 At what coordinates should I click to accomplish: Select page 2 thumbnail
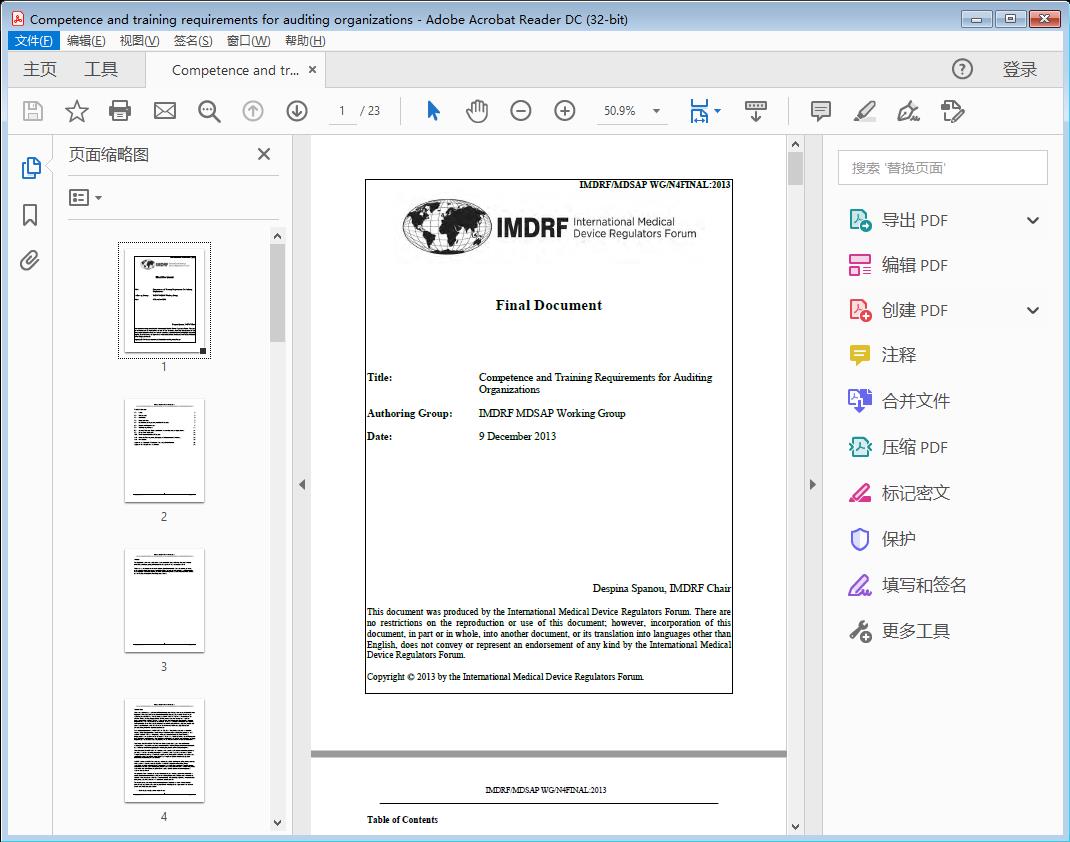[164, 450]
